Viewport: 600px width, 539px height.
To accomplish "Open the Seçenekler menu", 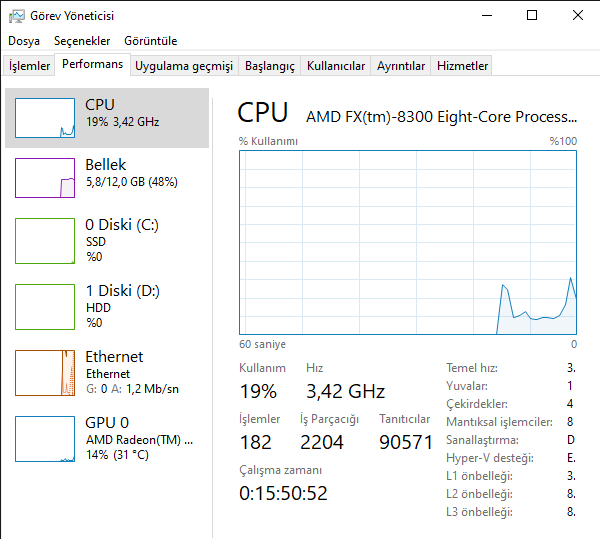I will point(82,41).
